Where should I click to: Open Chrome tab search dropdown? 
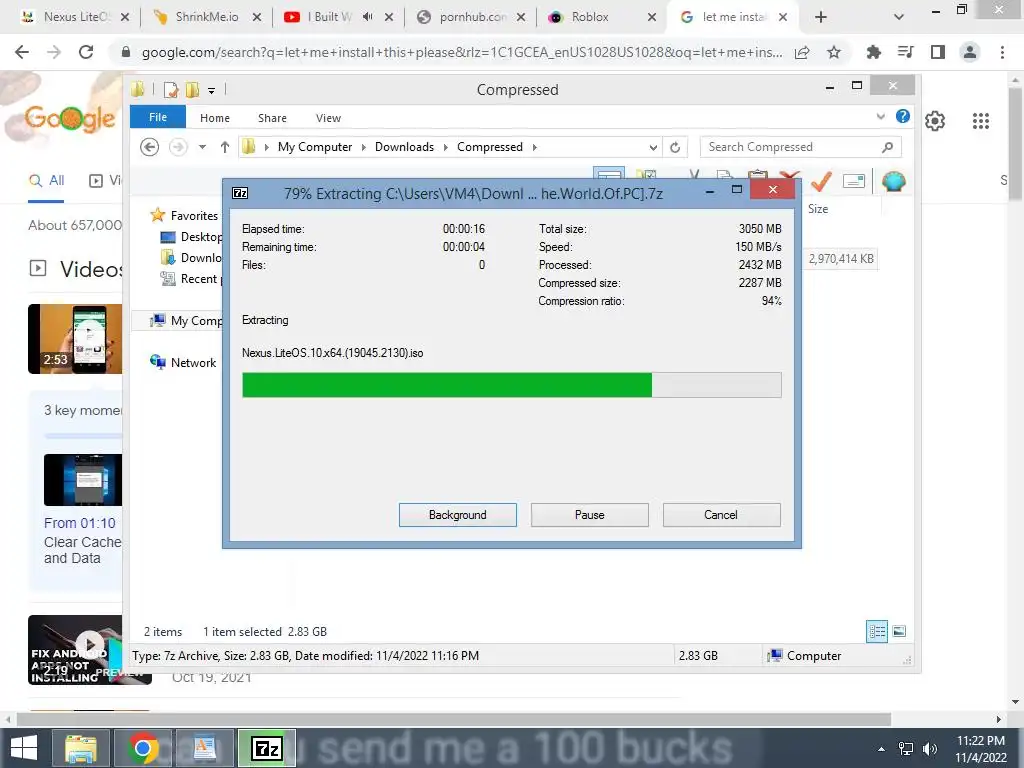(x=899, y=17)
